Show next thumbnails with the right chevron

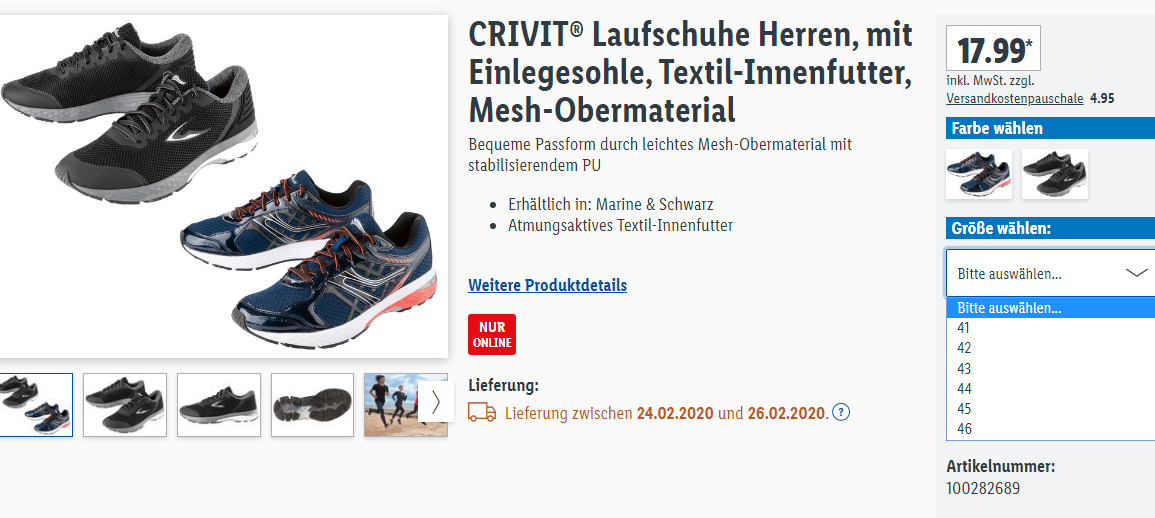coord(435,402)
